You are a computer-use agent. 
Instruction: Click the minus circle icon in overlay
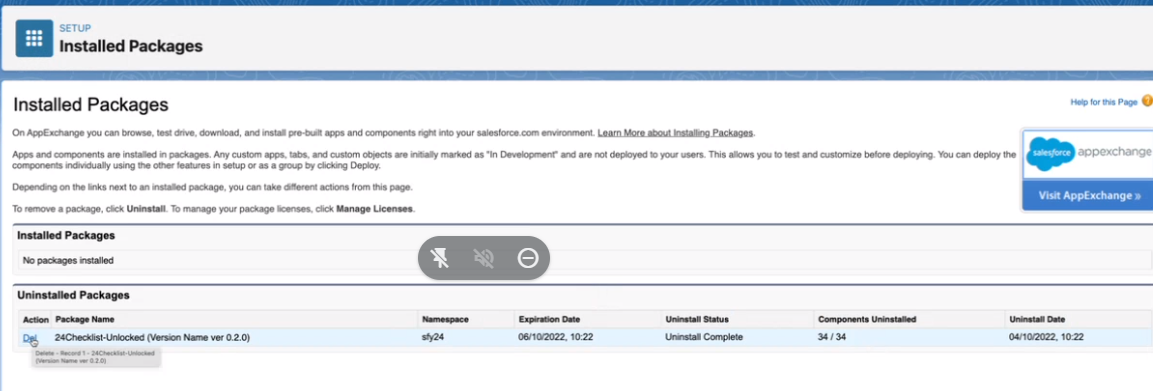click(528, 258)
